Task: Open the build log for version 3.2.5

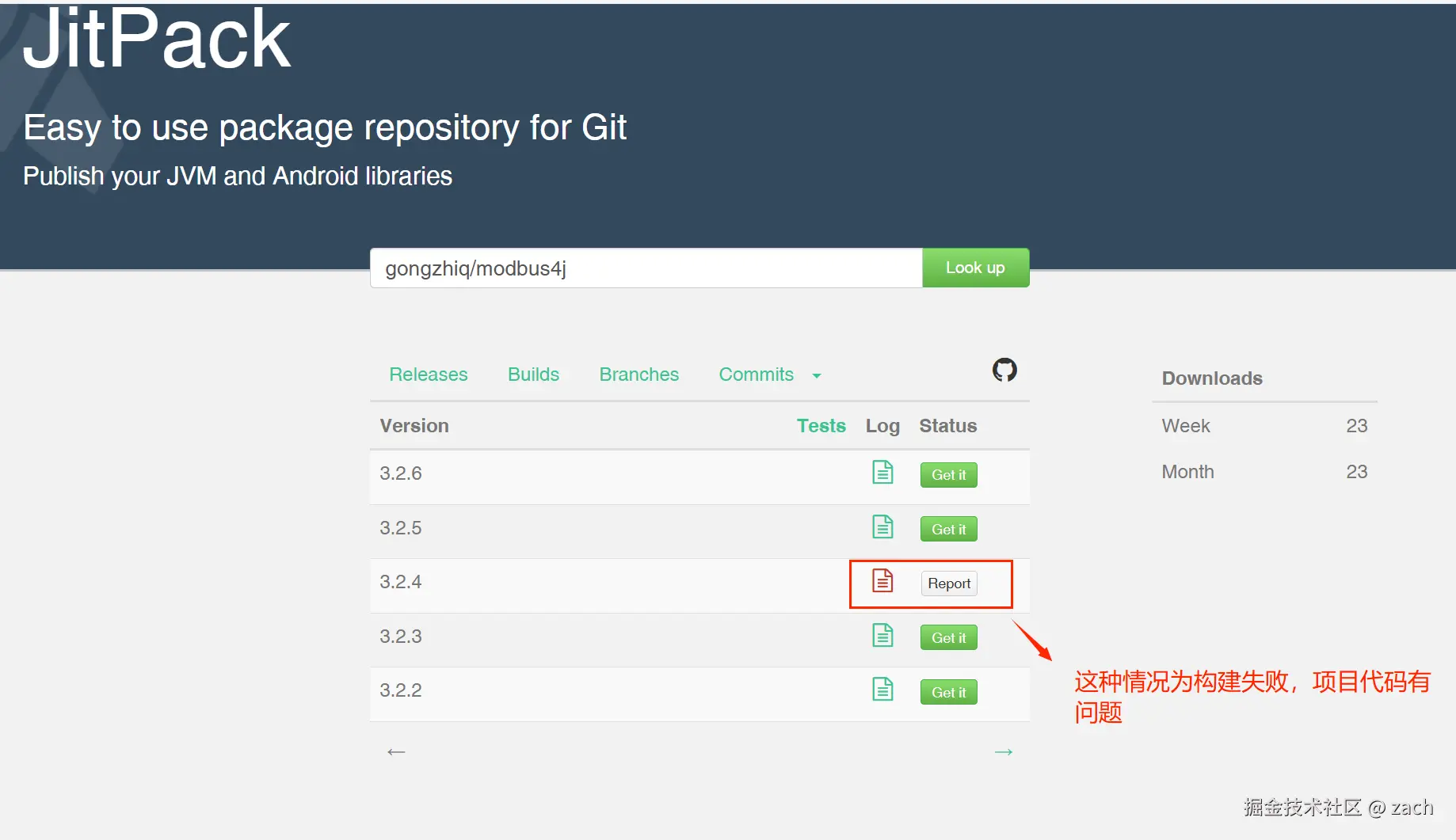Action: click(x=882, y=527)
